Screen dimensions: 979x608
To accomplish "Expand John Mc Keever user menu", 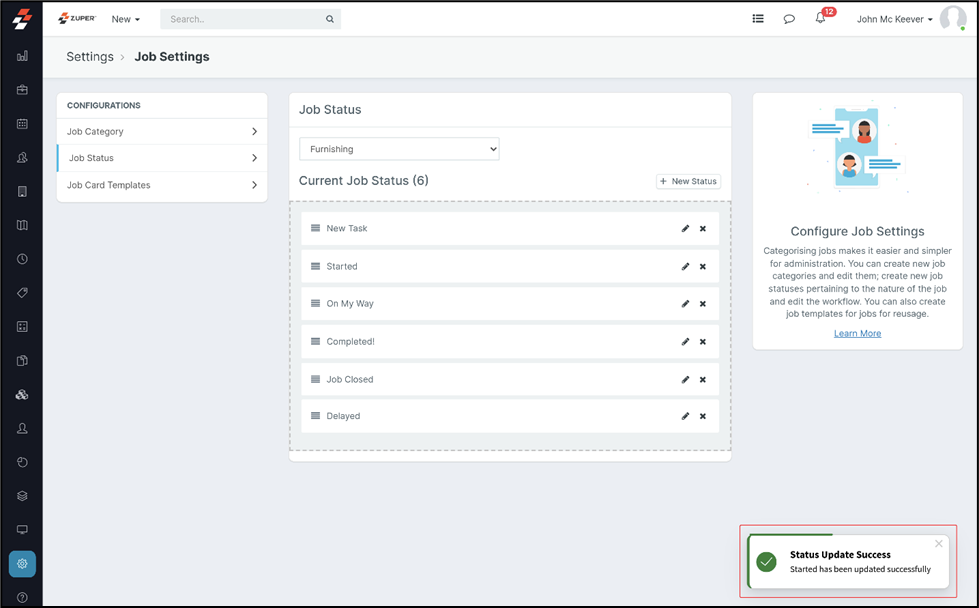I will tap(894, 19).
